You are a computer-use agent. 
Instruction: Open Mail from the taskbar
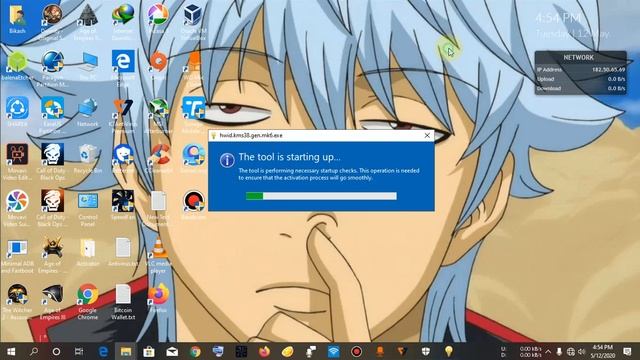[x=172, y=351]
